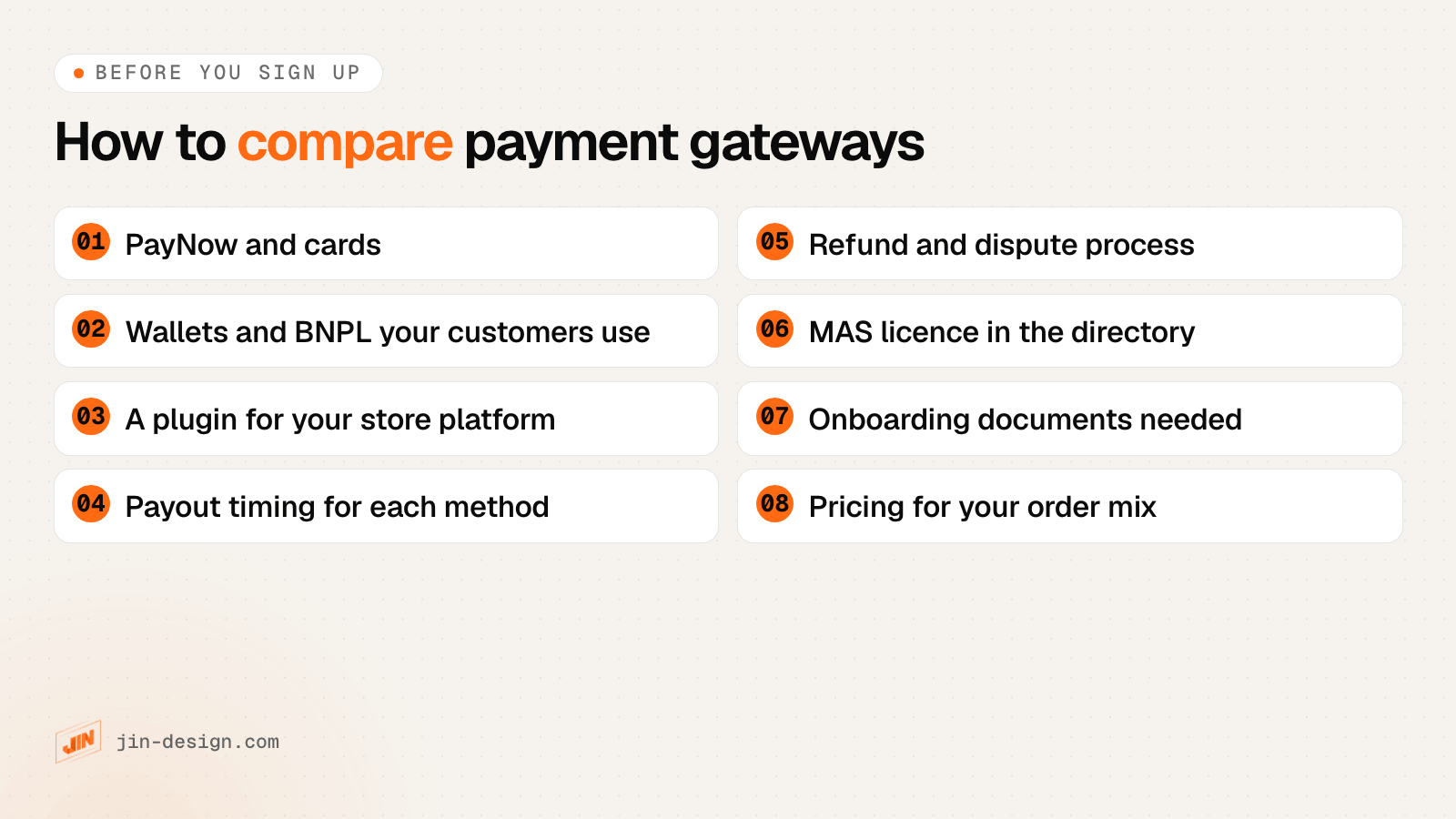Click the 03 number badge
The width and height of the screenshot is (1456, 819).
tap(91, 417)
